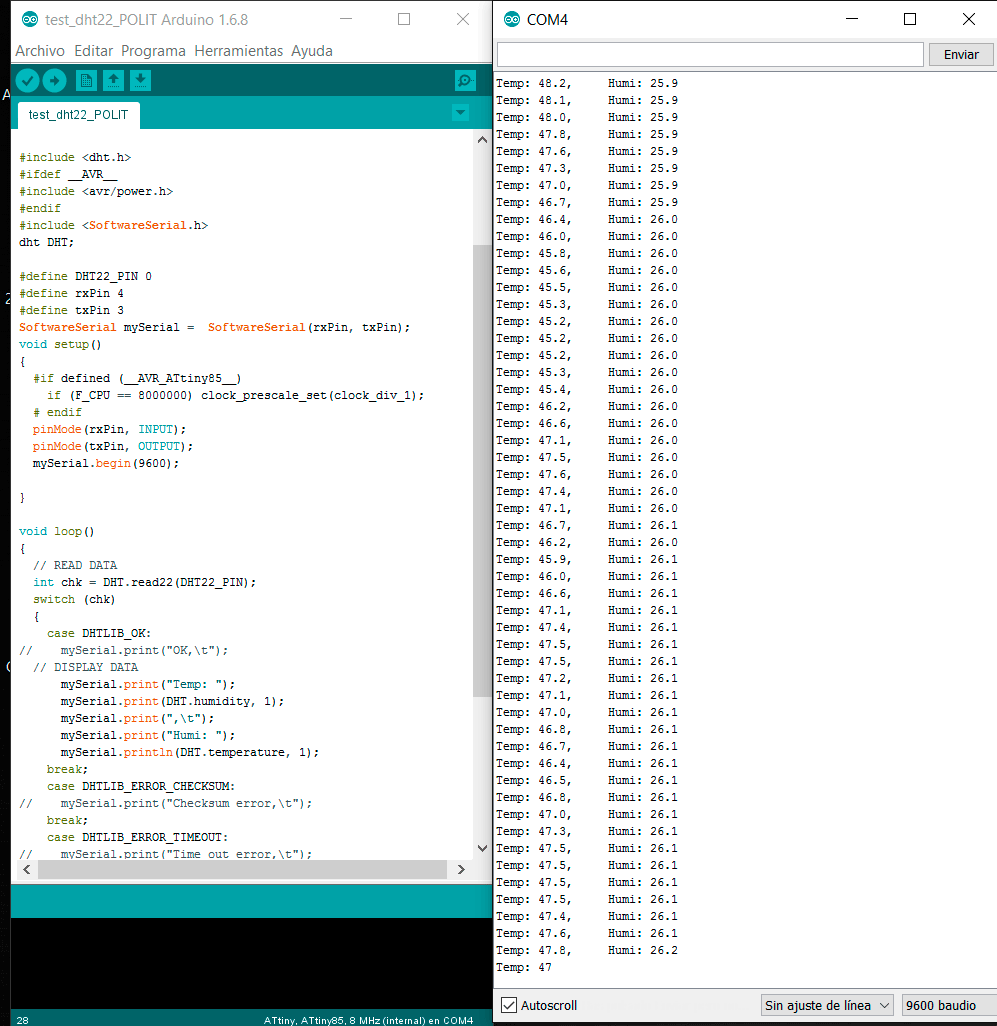
Task: Click editor scroll right arrow
Action: tap(461, 870)
